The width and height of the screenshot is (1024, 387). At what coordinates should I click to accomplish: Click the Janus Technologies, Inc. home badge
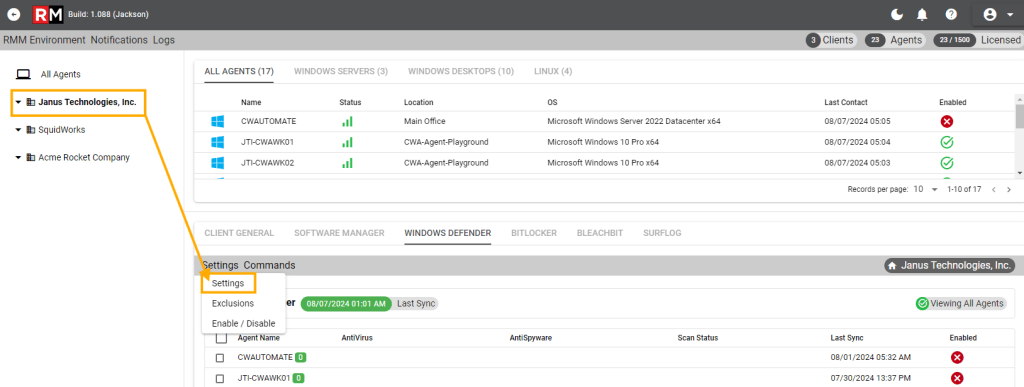pos(950,266)
